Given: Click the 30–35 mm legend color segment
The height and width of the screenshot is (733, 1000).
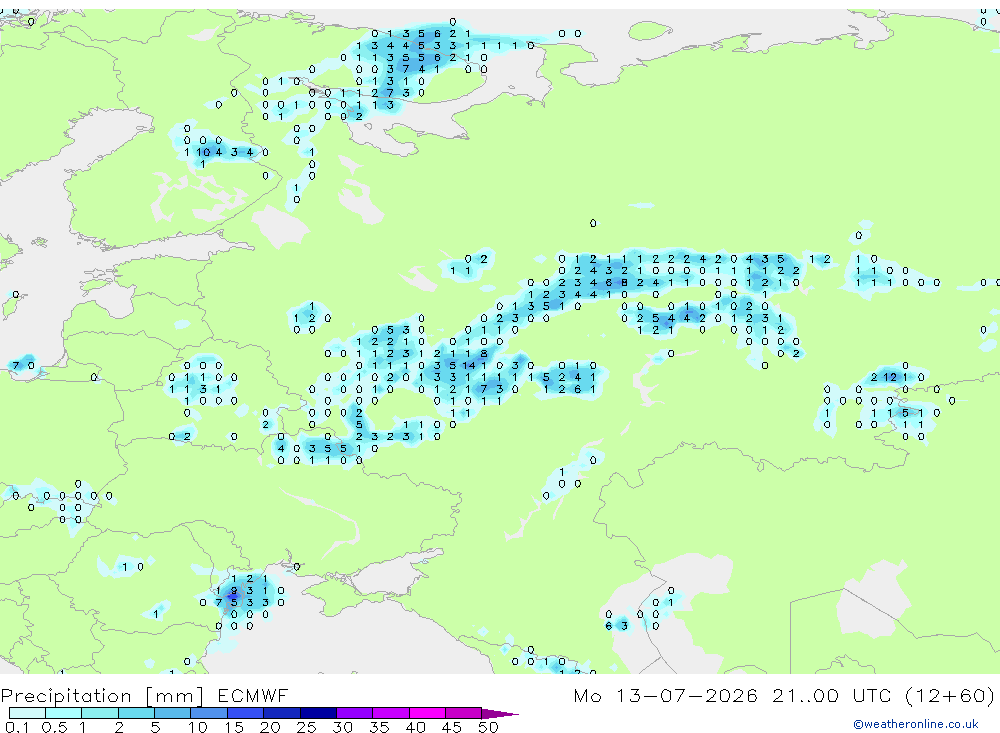Looking at the screenshot, I should point(355,713).
